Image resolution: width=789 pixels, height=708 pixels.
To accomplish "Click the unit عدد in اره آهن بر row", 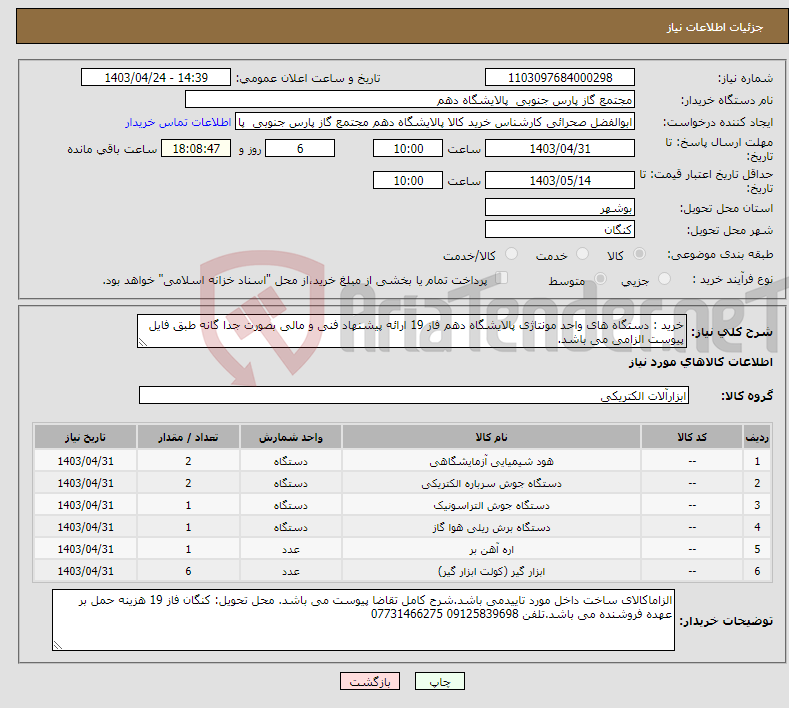I will (x=291, y=549).
